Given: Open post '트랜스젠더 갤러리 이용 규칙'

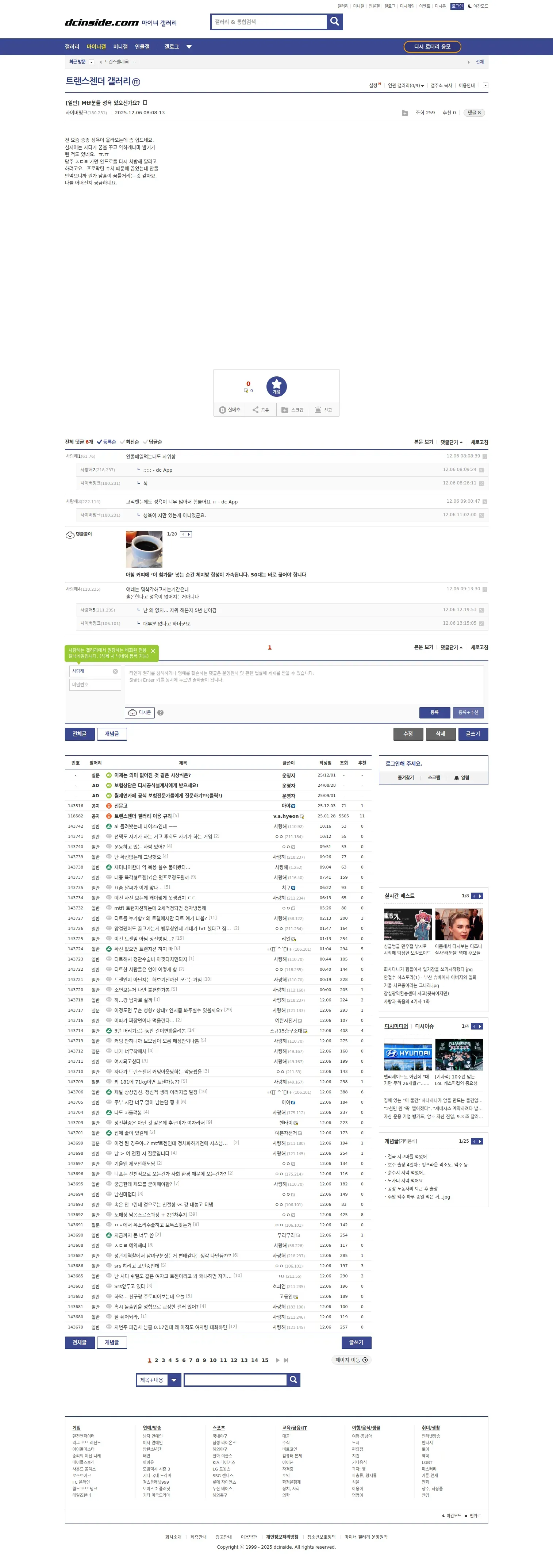Looking at the screenshot, I should 142,816.
